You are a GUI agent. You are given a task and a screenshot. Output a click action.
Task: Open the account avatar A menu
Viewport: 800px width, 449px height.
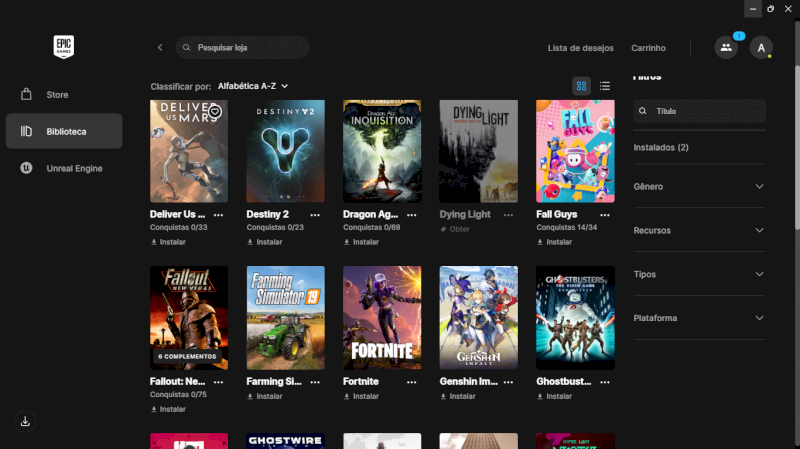(761, 47)
